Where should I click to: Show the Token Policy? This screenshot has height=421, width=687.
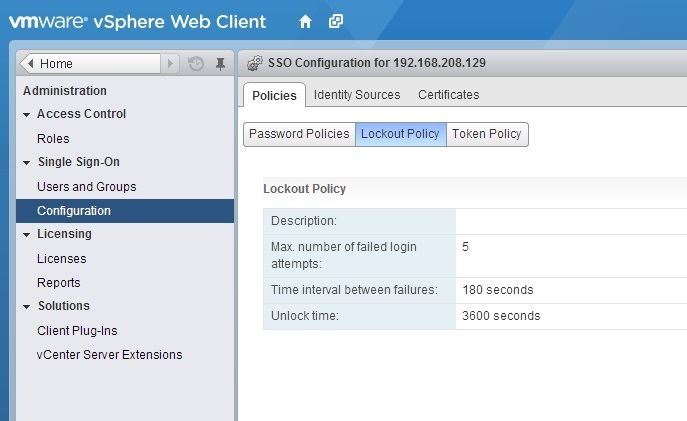click(487, 134)
